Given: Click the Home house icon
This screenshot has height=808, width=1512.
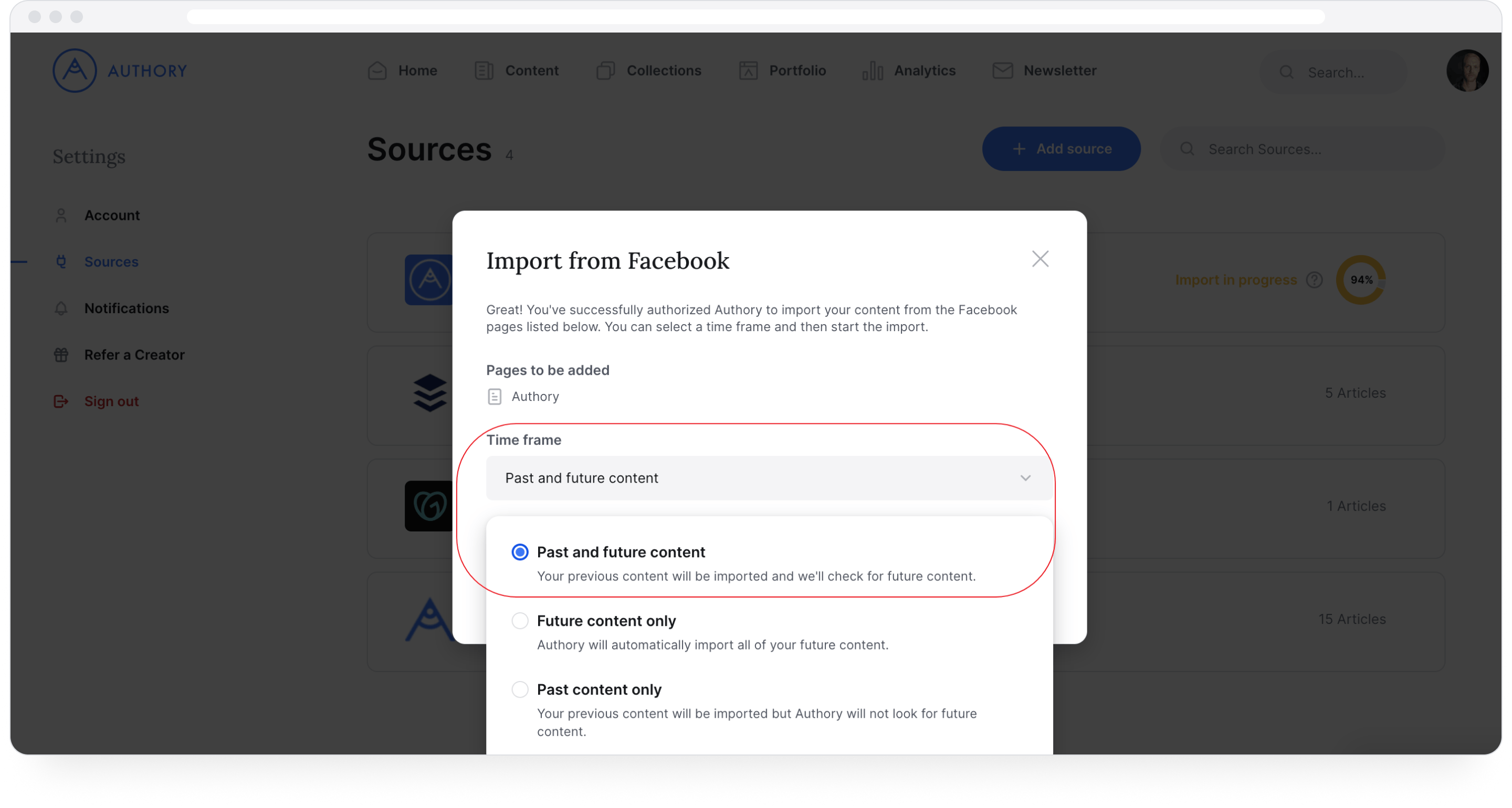Looking at the screenshot, I should click(x=377, y=70).
